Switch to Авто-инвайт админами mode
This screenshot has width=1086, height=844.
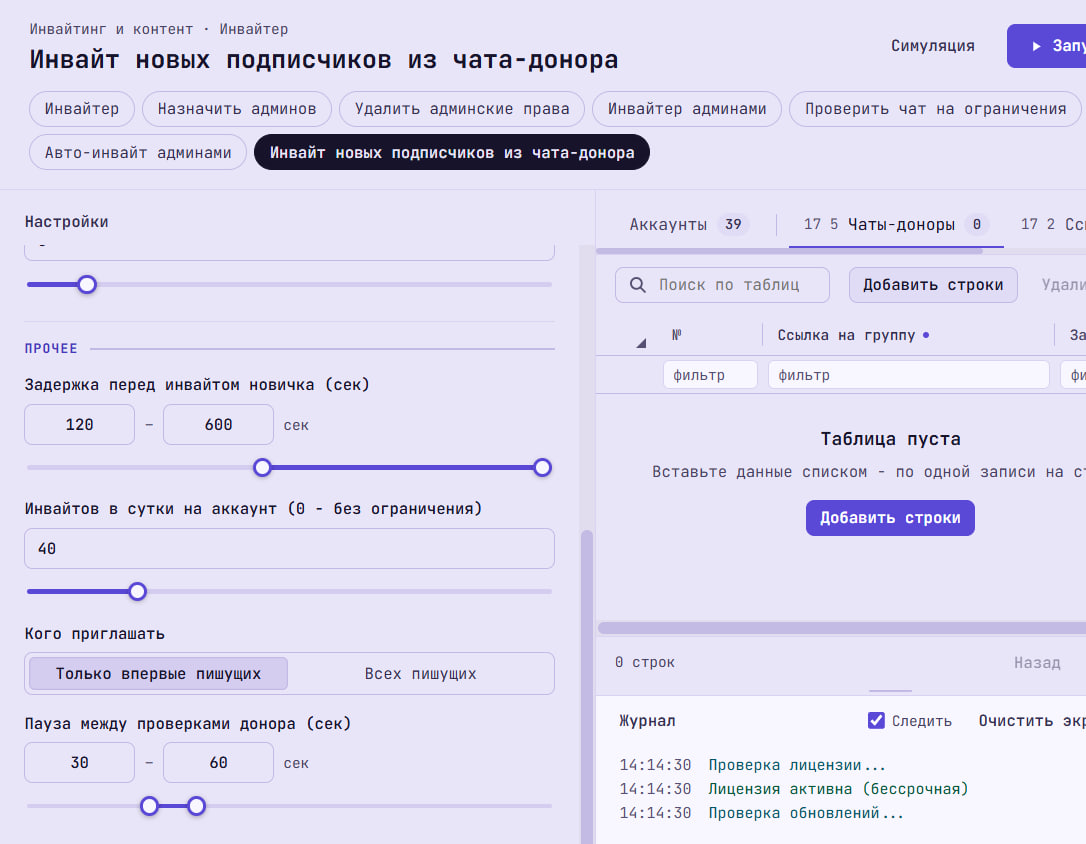[x=138, y=152]
